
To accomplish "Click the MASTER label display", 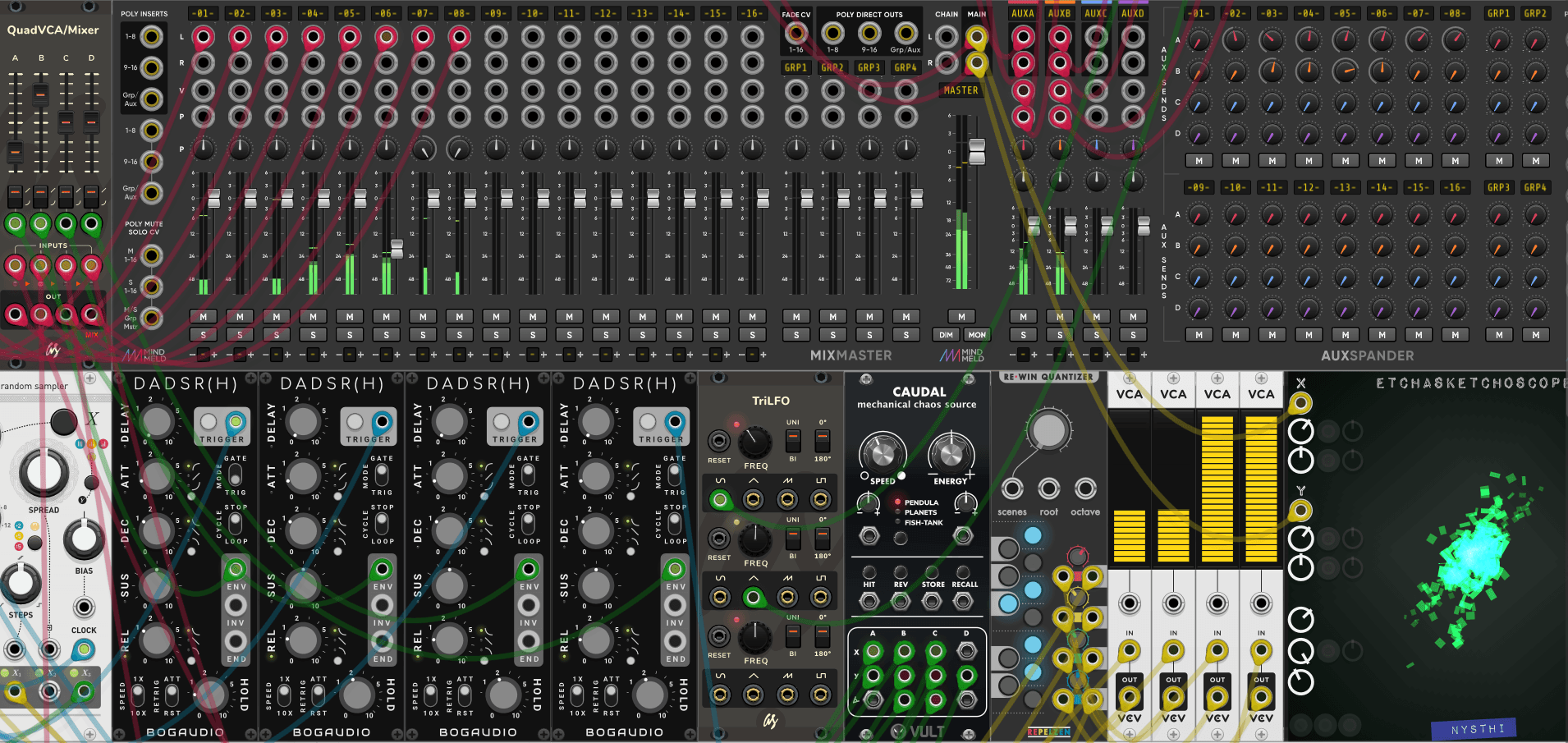I will [961, 90].
